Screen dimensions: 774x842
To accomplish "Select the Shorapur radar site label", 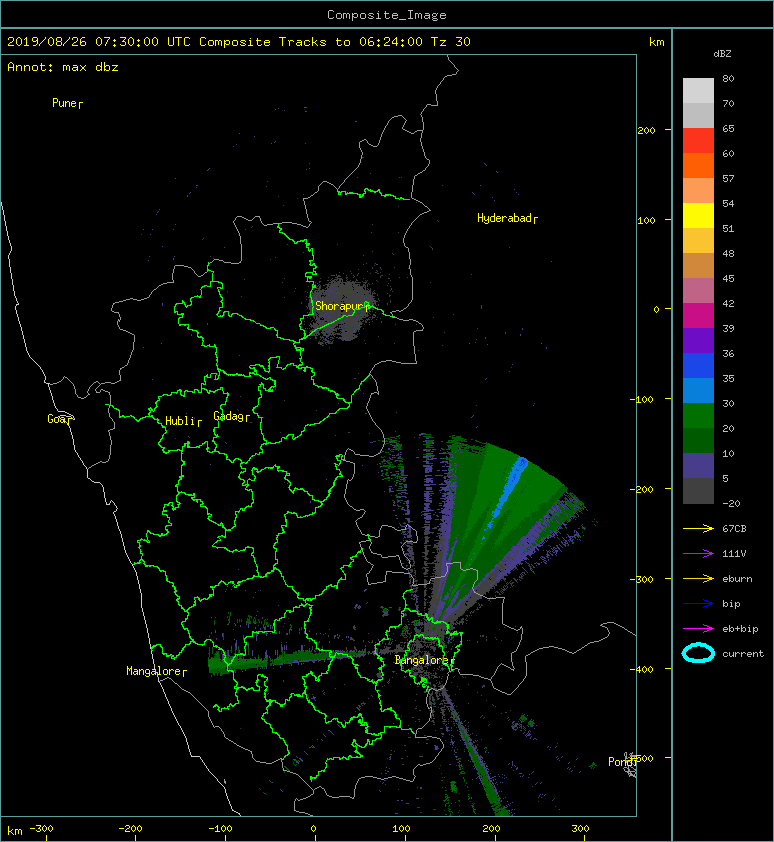I will [342, 306].
